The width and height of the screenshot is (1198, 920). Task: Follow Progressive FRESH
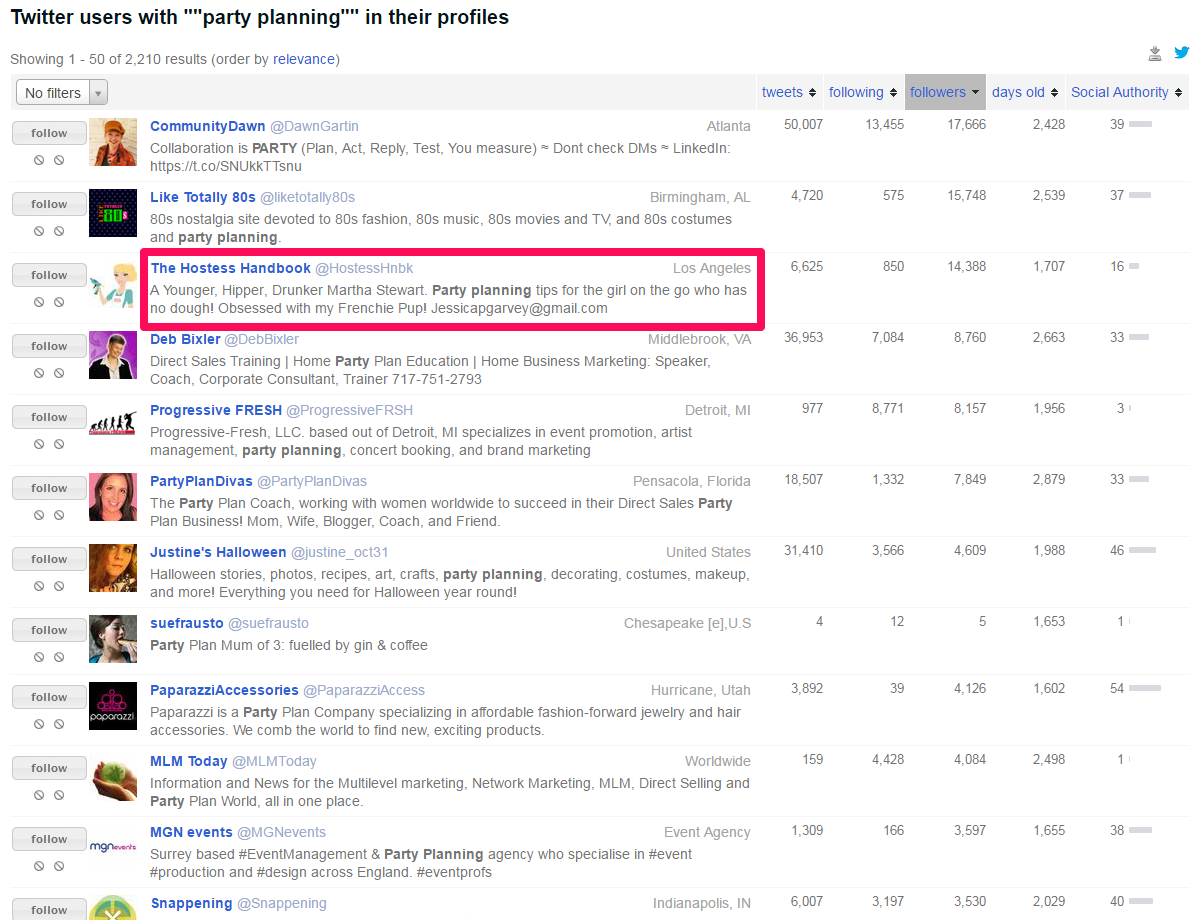click(49, 417)
